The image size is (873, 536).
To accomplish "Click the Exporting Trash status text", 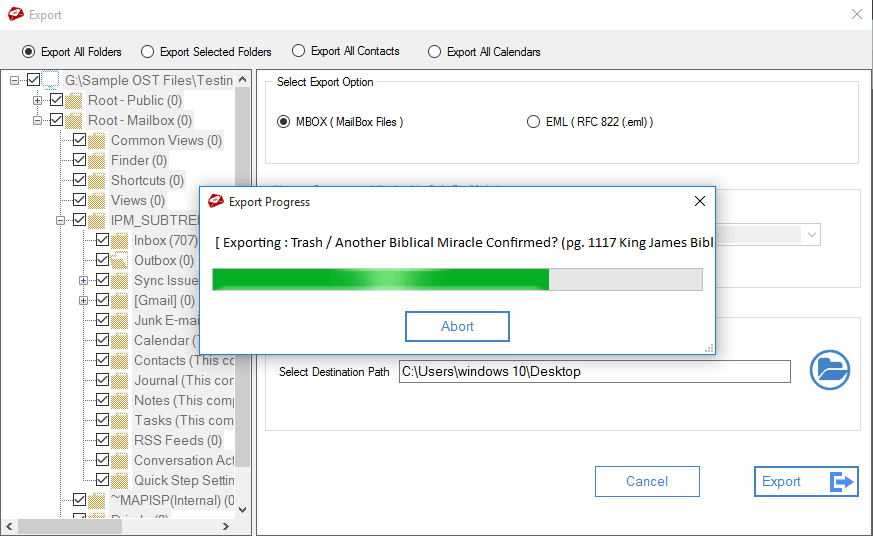I will 464,243.
